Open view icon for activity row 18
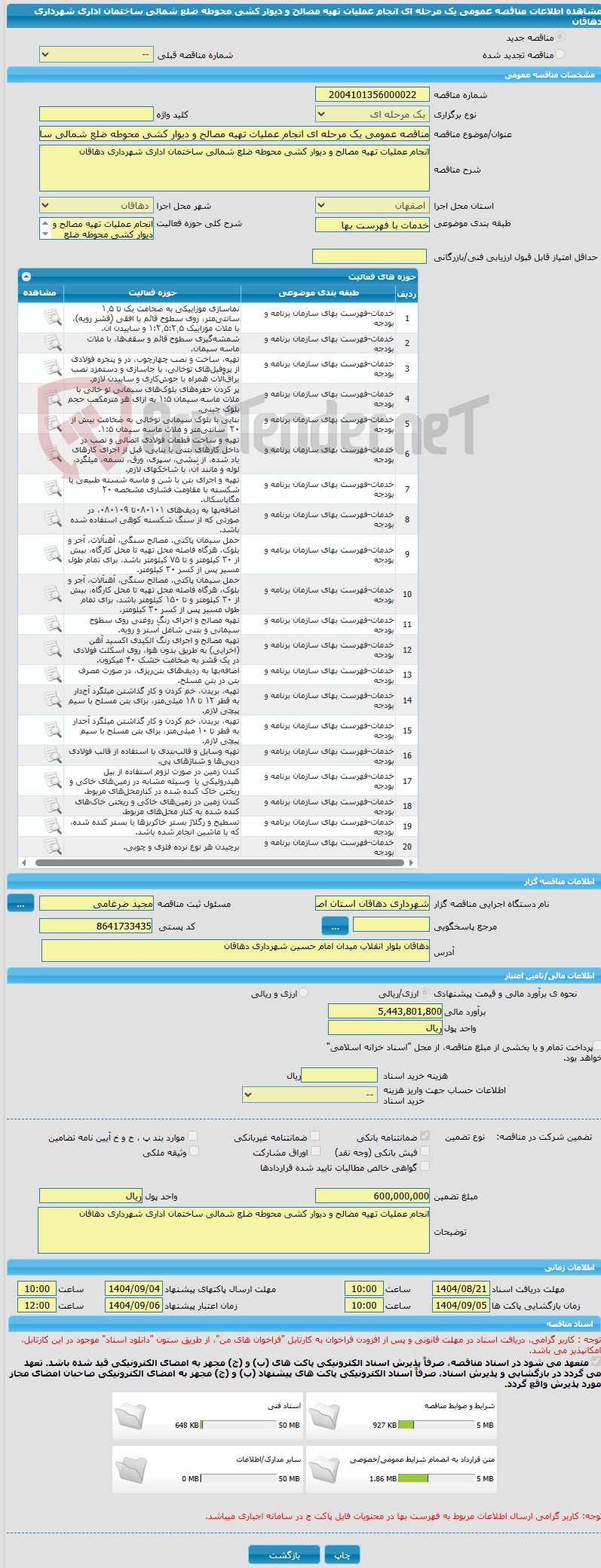 click(53, 806)
